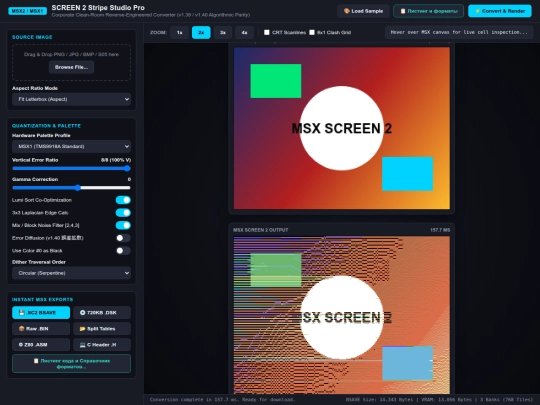Click the 'SOURCE IMAGE' section heading
540x405 pixels.
(32, 37)
